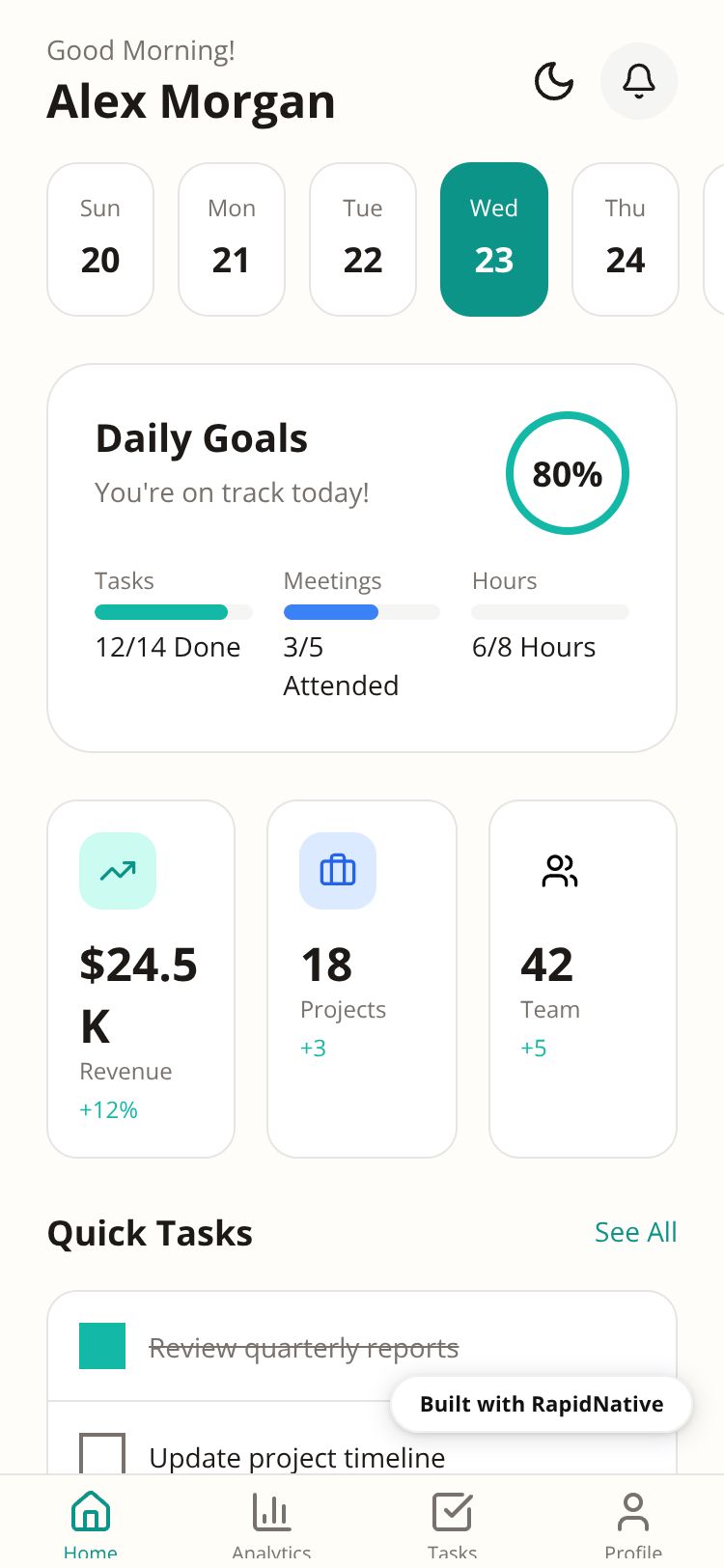This screenshot has height=1568, width=724.
Task: Open the Analytics tab in bottom navigation
Action: pyautogui.click(x=271, y=1522)
